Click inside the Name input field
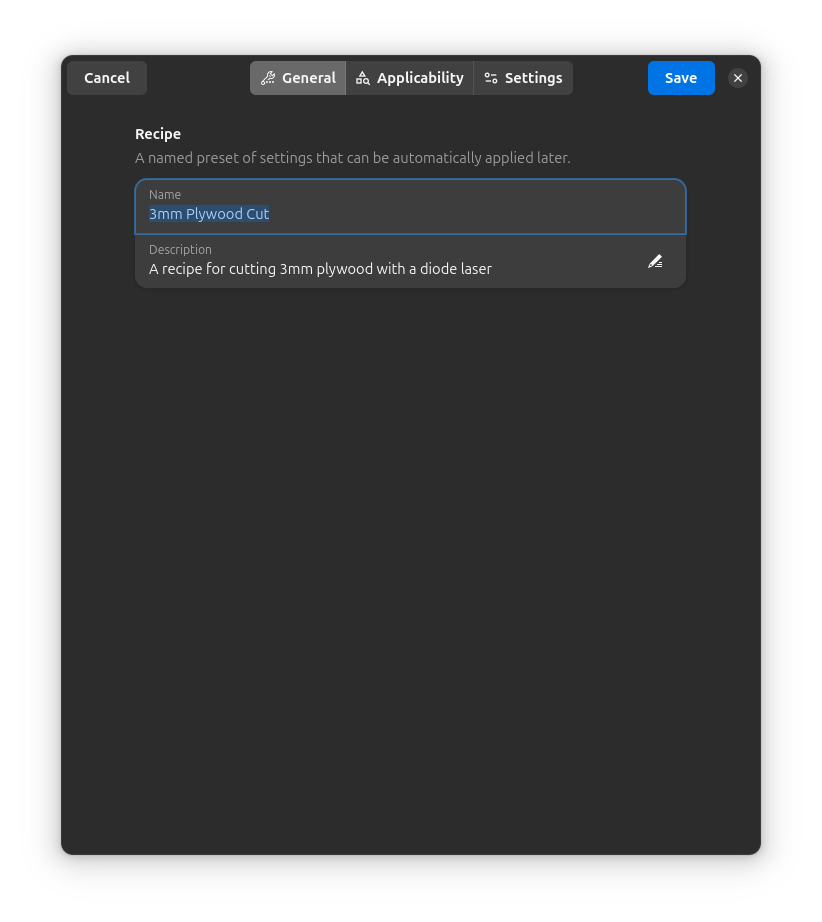 400,213
